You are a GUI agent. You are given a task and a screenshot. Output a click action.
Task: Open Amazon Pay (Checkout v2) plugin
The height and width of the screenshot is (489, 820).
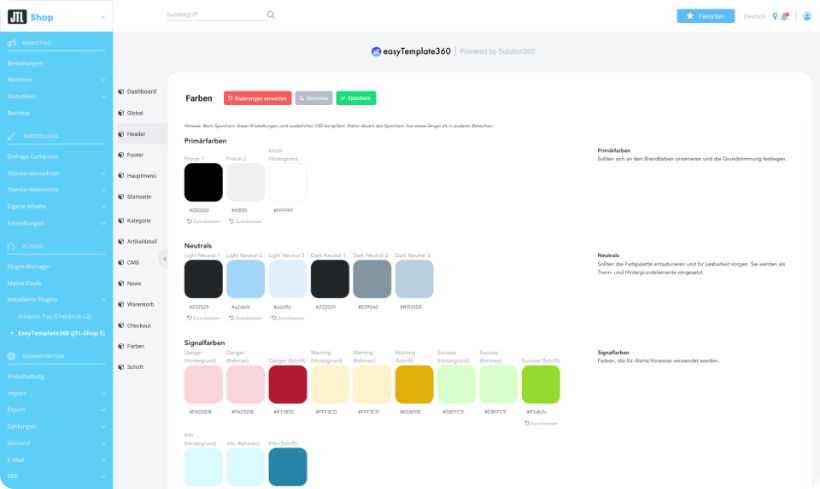coord(54,316)
